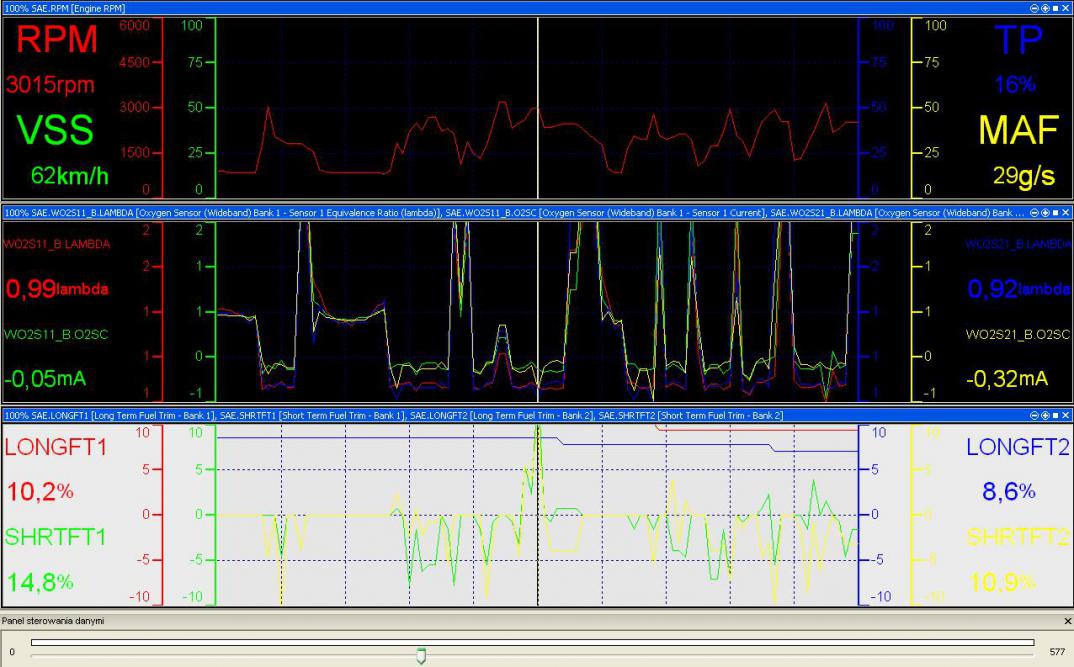This screenshot has height=667, width=1074.
Task: Click the LONGFT2 label
Action: (1018, 447)
